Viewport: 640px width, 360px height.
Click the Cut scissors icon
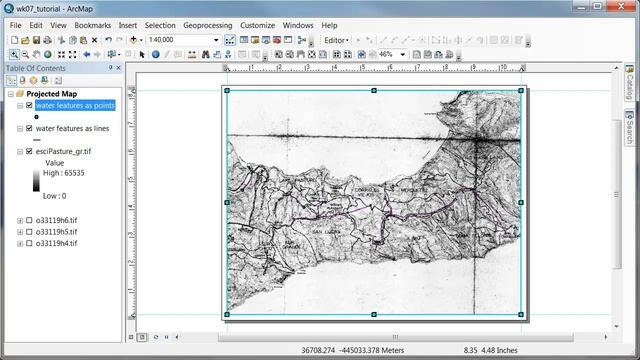coord(62,40)
